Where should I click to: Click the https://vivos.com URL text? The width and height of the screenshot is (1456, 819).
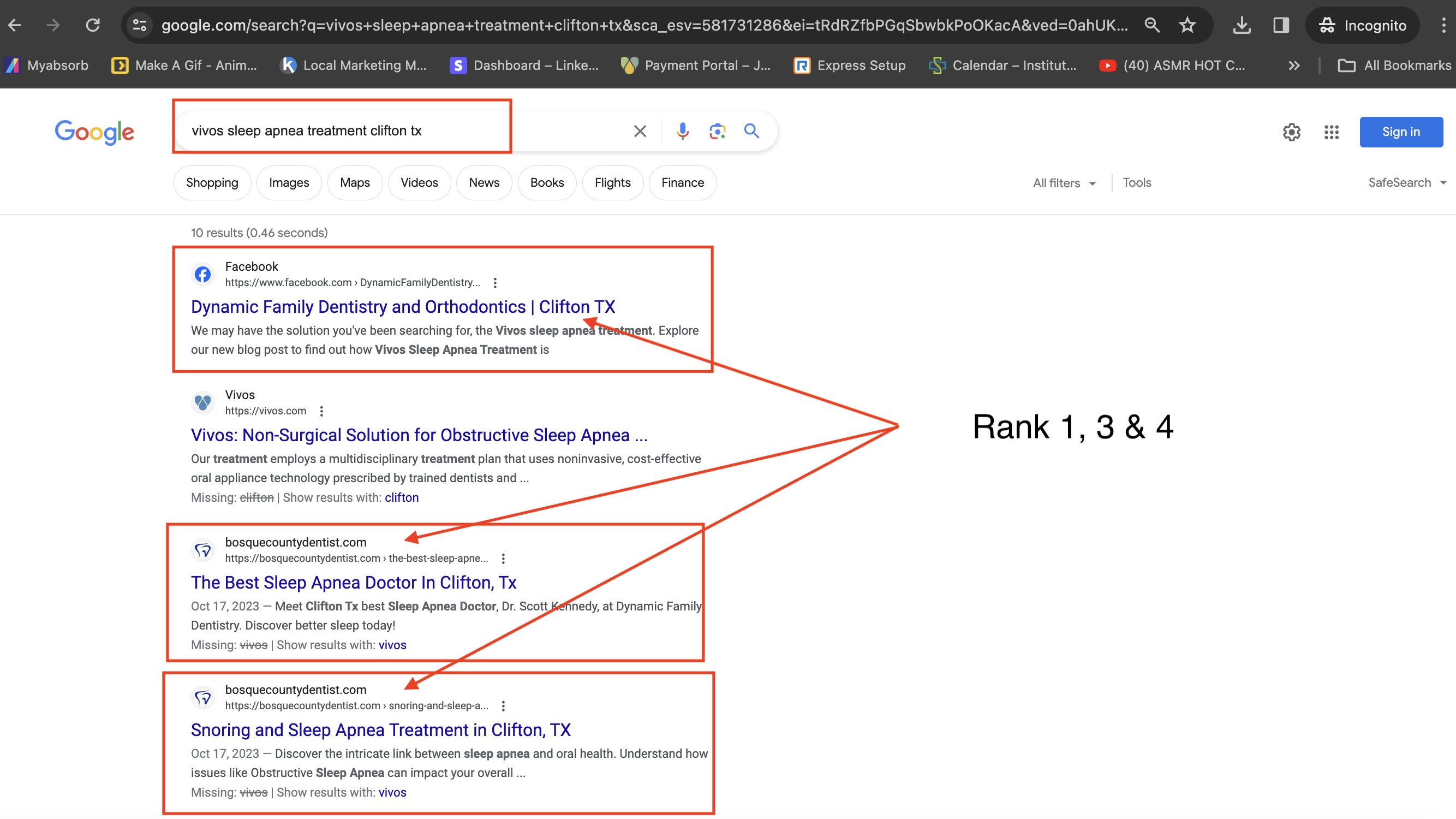[x=265, y=411]
